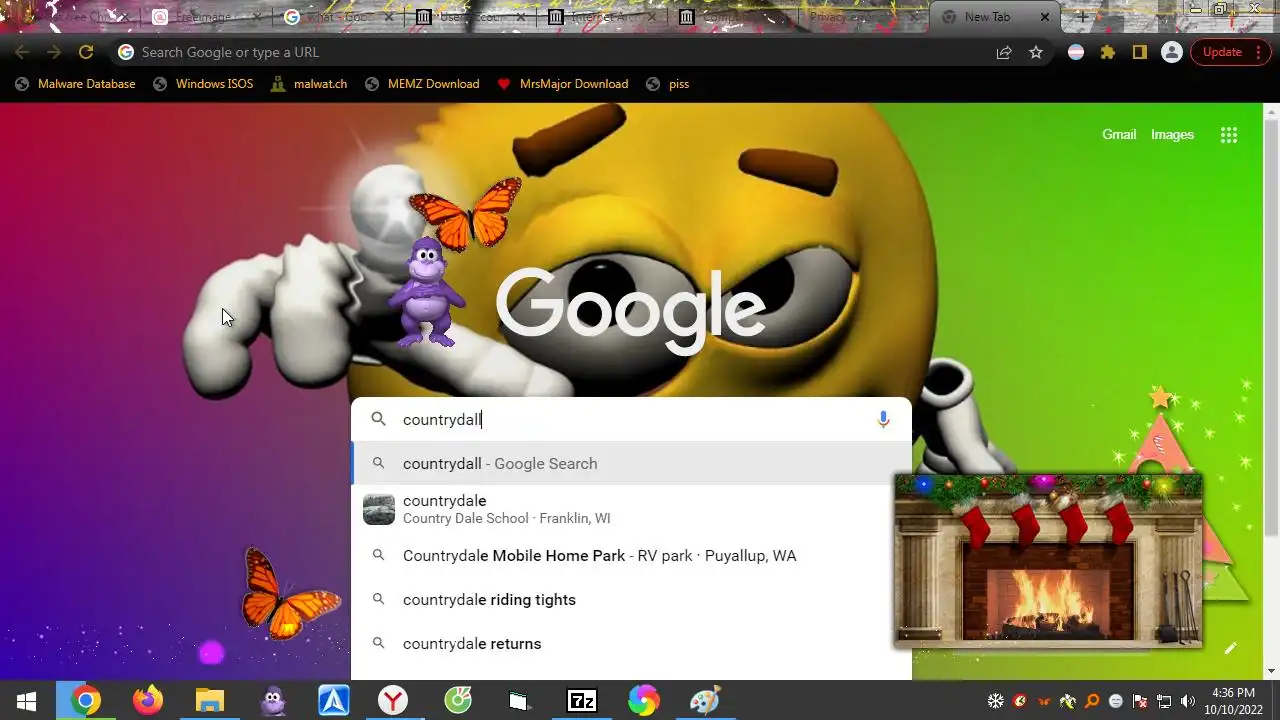Open the piss bookmark
1280x720 pixels.
[669, 84]
